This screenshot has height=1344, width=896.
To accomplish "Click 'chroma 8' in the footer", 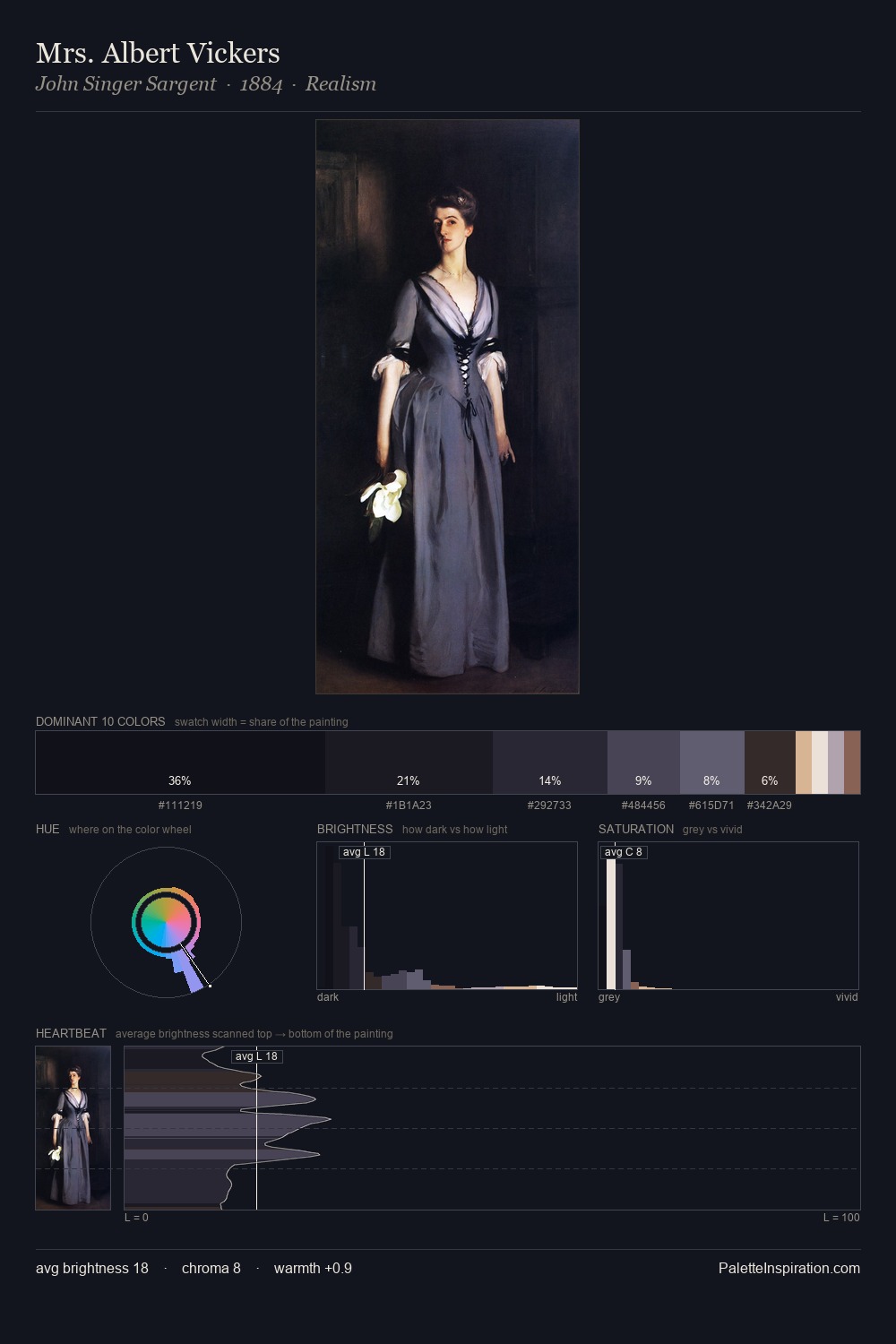I will point(211,1268).
